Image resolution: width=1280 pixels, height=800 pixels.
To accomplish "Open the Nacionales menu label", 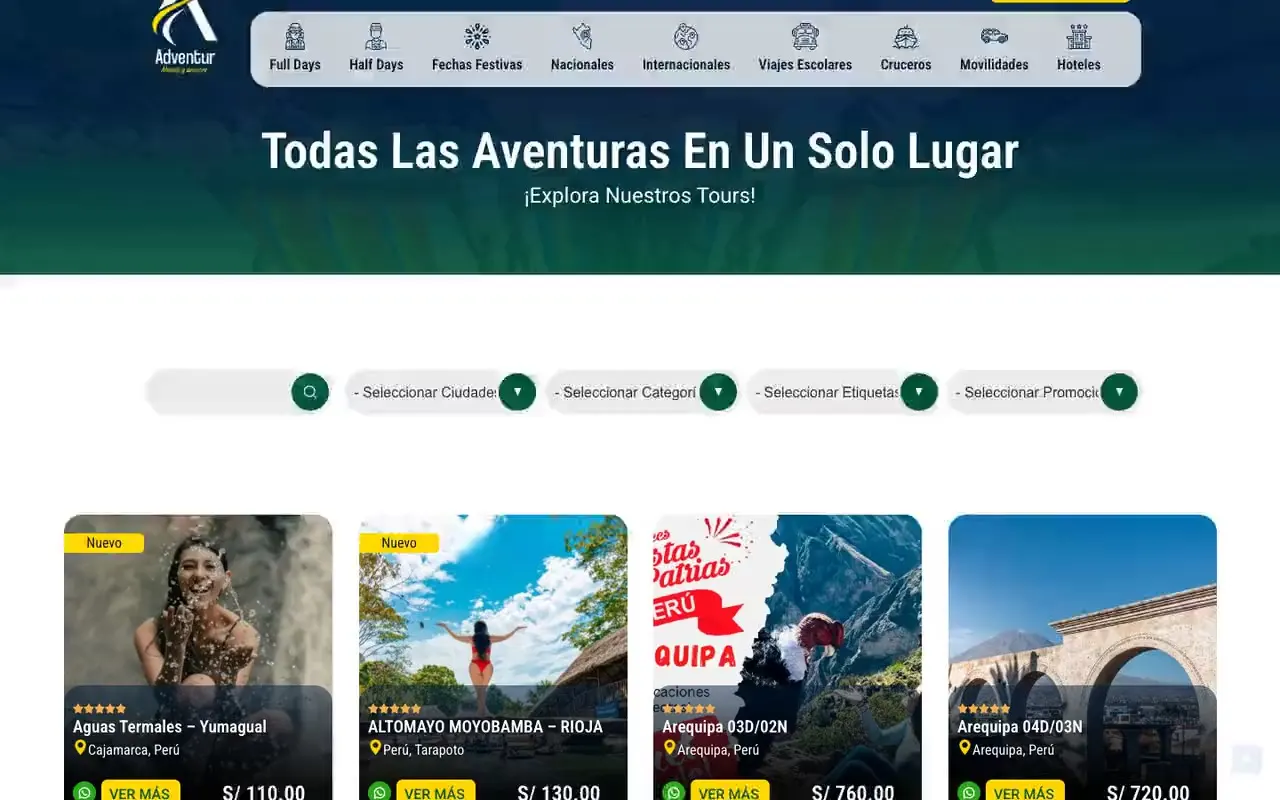I will [582, 64].
